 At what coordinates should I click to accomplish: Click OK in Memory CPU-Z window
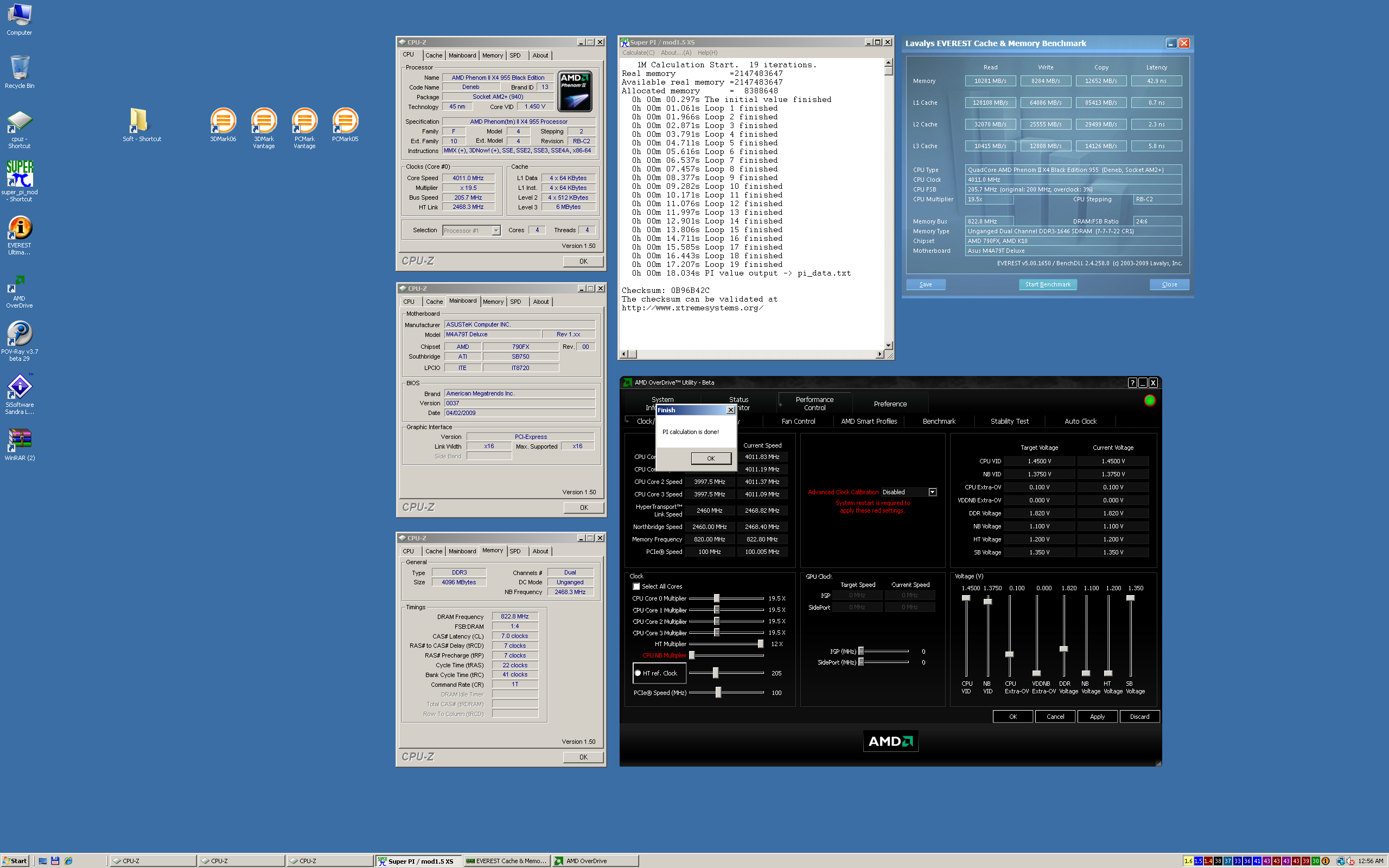[x=583, y=757]
